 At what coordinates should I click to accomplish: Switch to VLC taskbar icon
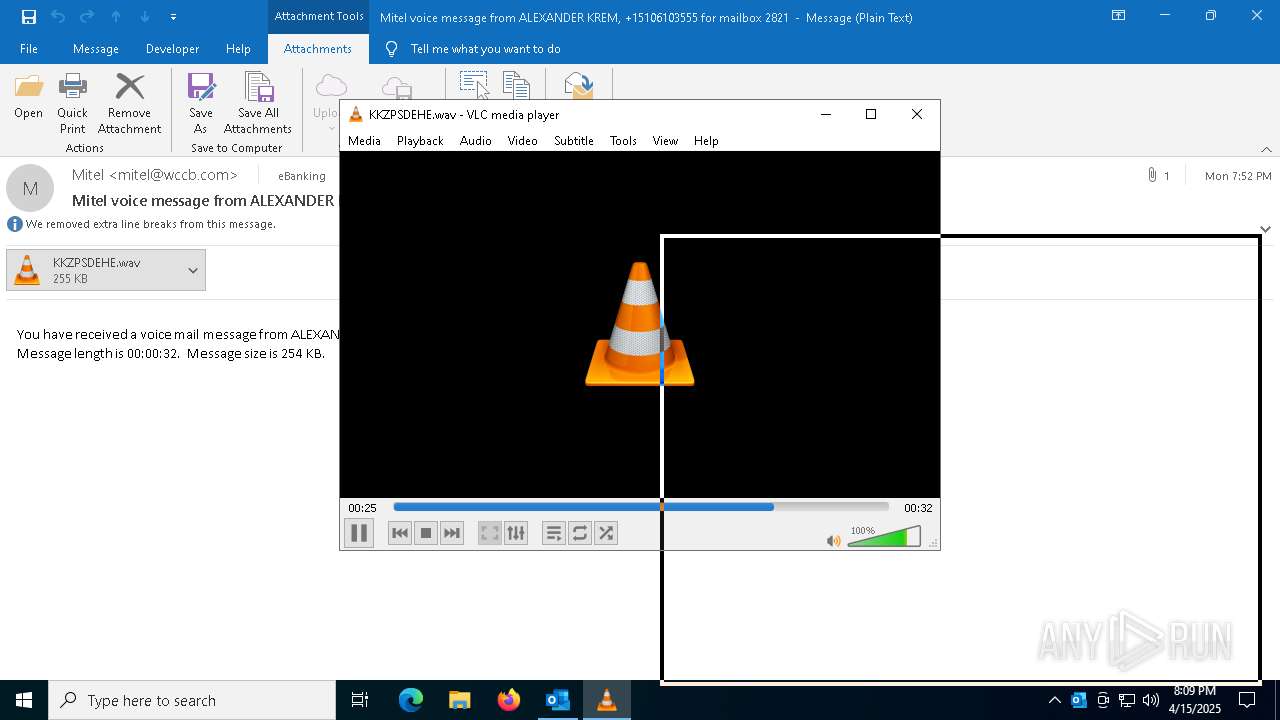pos(606,700)
